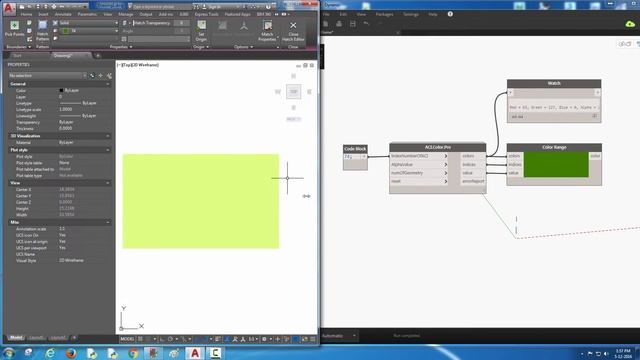Image resolution: width=640 pixels, height=360 pixels.
Task: Click the AutoCAD taskbar icon
Action: 195,353
